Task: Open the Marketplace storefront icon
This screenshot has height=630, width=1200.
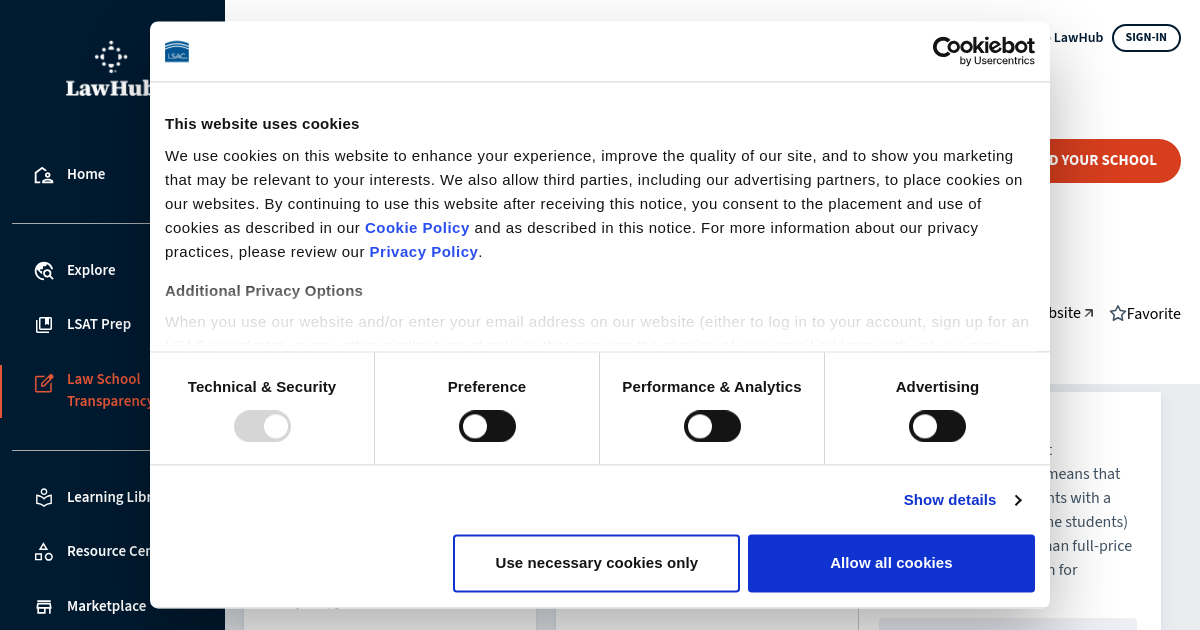Action: (44, 606)
